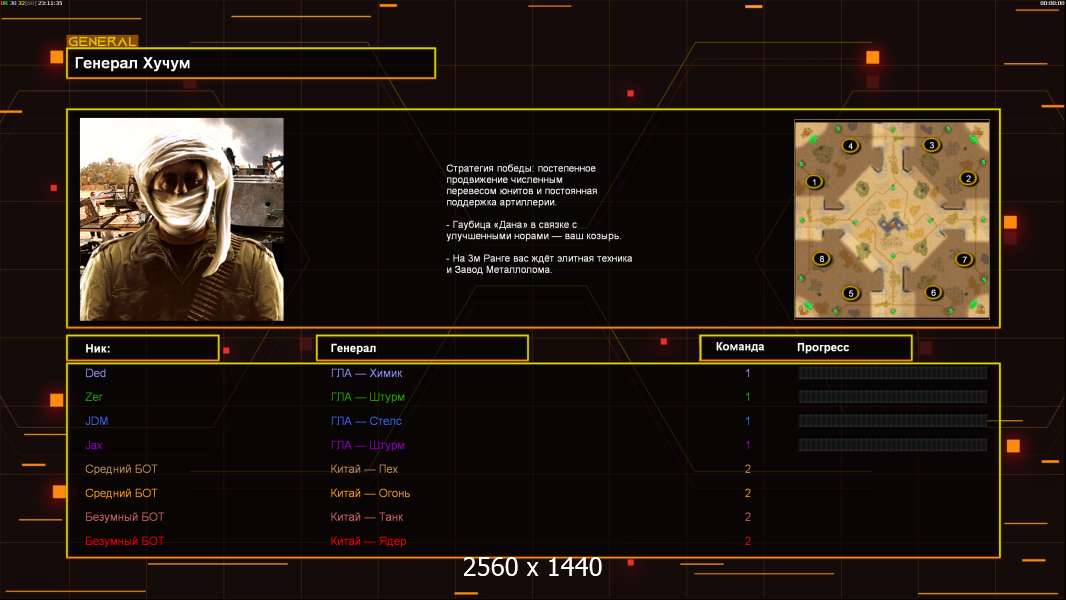Screen dimensions: 1066x600
Task: Click the Гаубица «Дана» tip text
Action: click(x=534, y=230)
